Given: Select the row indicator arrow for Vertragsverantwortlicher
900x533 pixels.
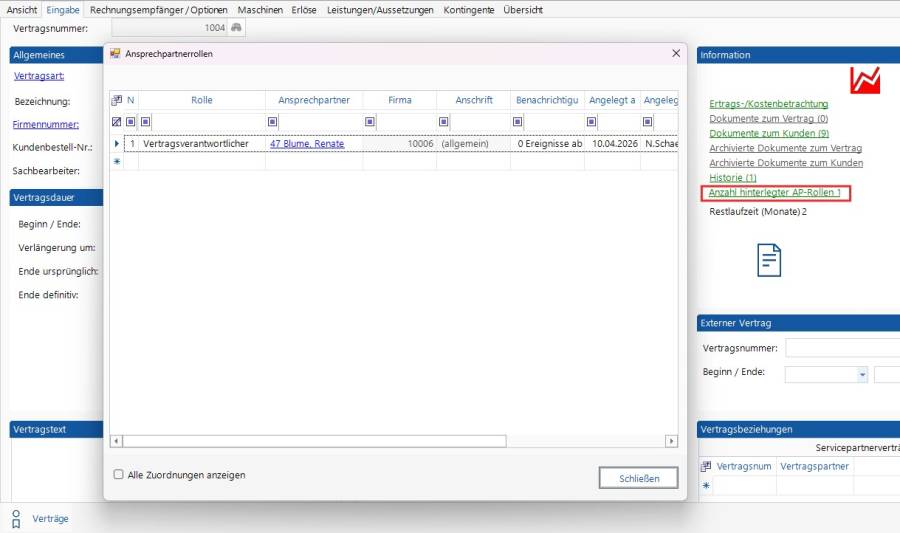Looking at the screenshot, I should pos(116,144).
